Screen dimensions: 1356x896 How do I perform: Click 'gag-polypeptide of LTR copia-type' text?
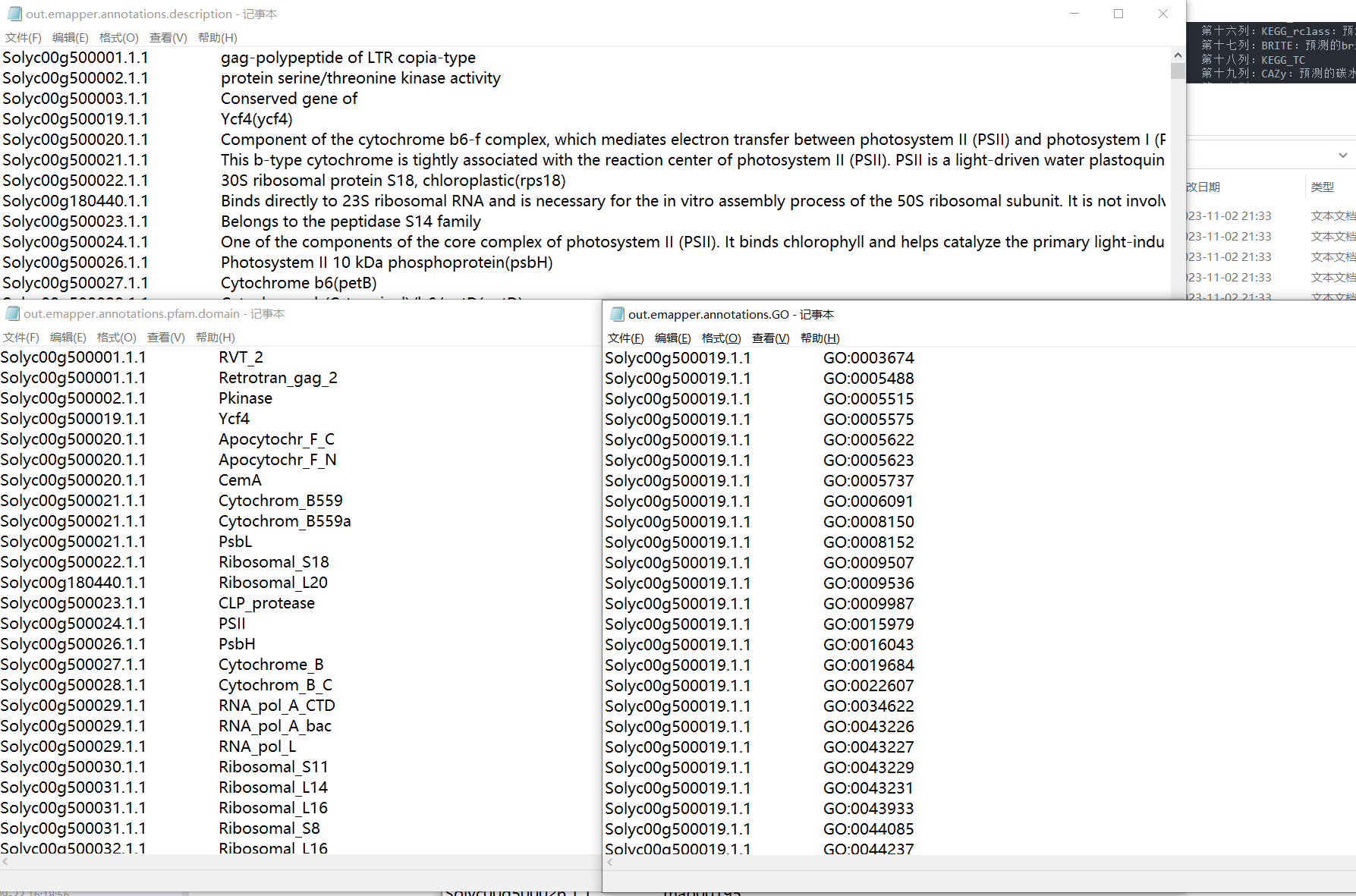coord(348,58)
